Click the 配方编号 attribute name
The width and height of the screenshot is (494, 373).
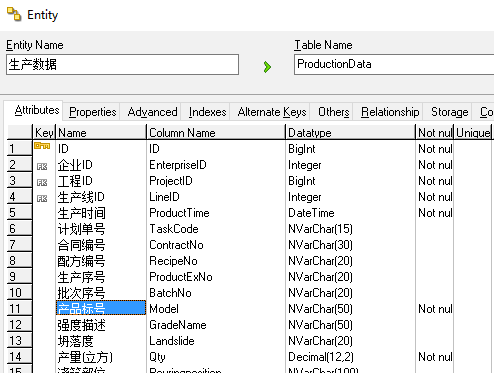(81, 261)
